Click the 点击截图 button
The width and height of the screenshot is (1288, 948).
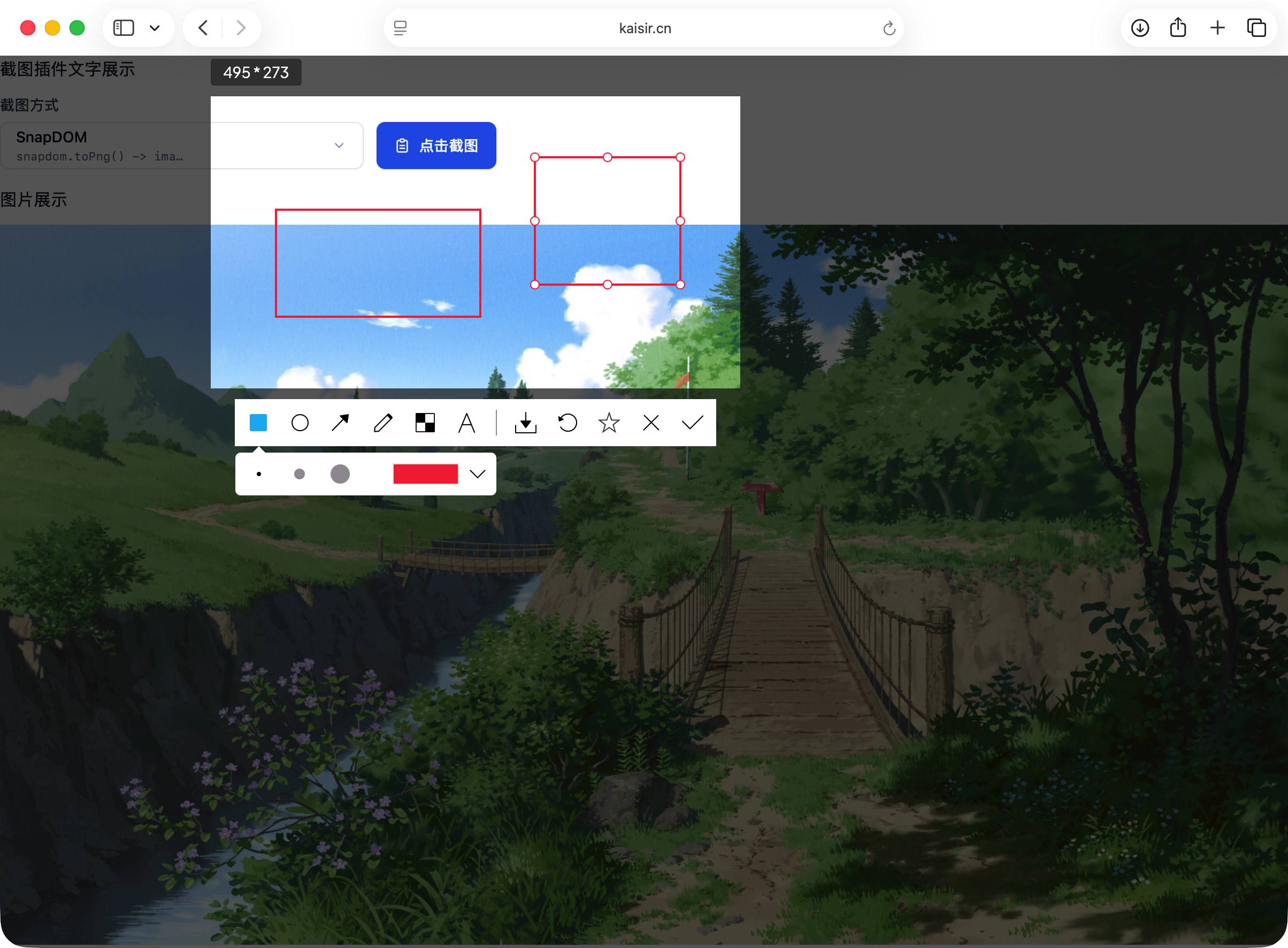pos(436,146)
